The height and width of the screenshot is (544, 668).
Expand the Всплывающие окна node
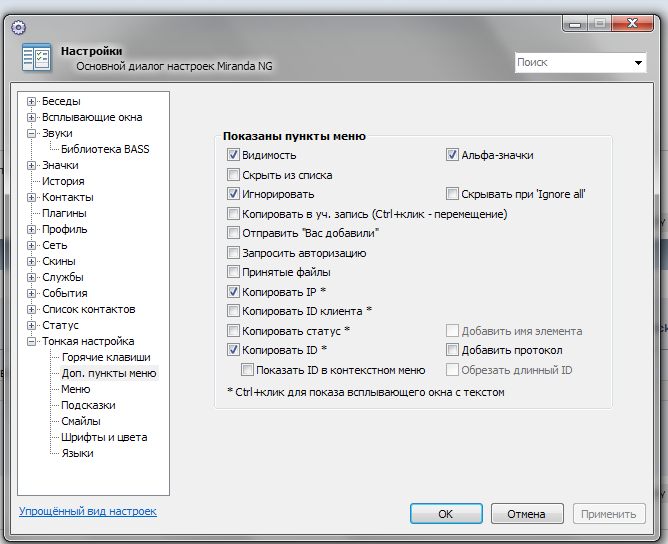(31, 117)
